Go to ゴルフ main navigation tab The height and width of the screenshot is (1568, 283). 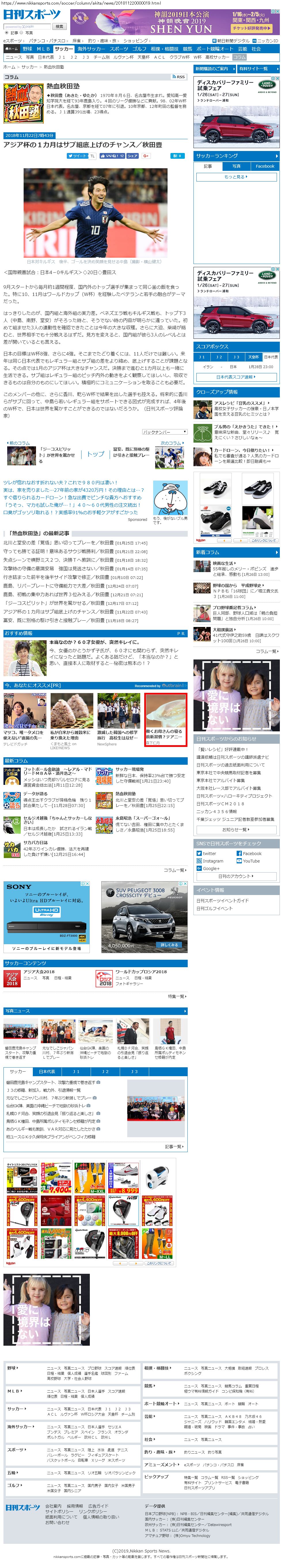tap(139, 49)
